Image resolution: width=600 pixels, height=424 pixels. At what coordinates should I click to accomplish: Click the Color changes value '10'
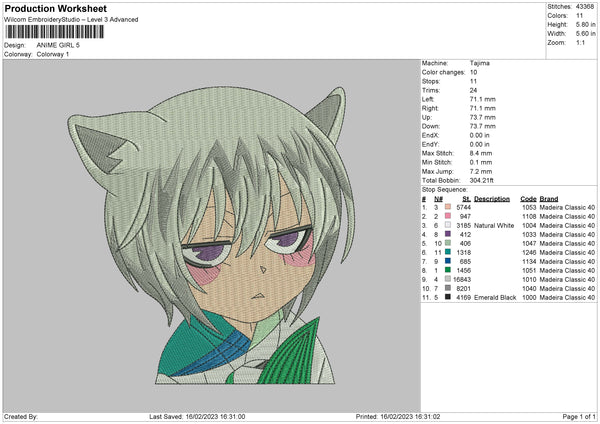tap(473, 72)
